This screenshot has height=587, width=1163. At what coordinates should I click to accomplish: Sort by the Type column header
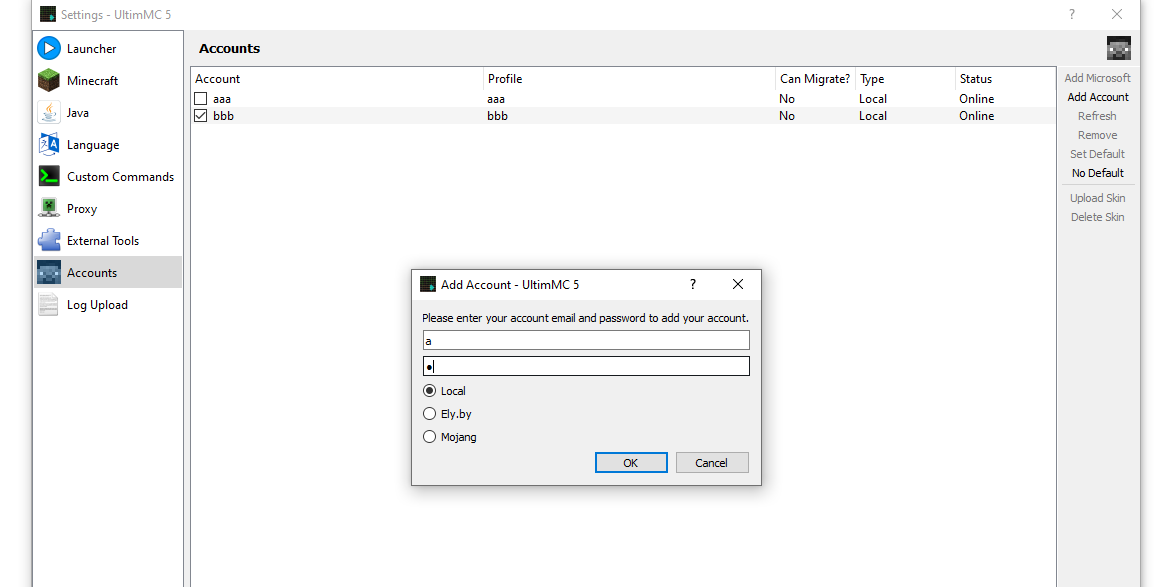906,79
